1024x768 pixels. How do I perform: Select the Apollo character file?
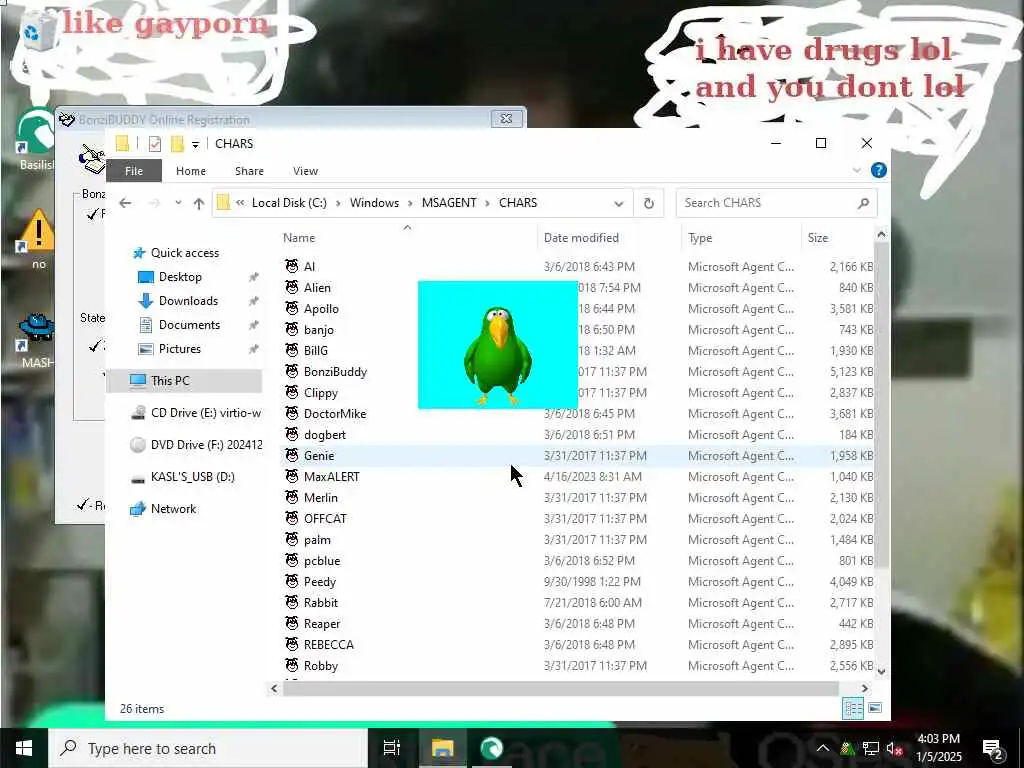coord(312,308)
